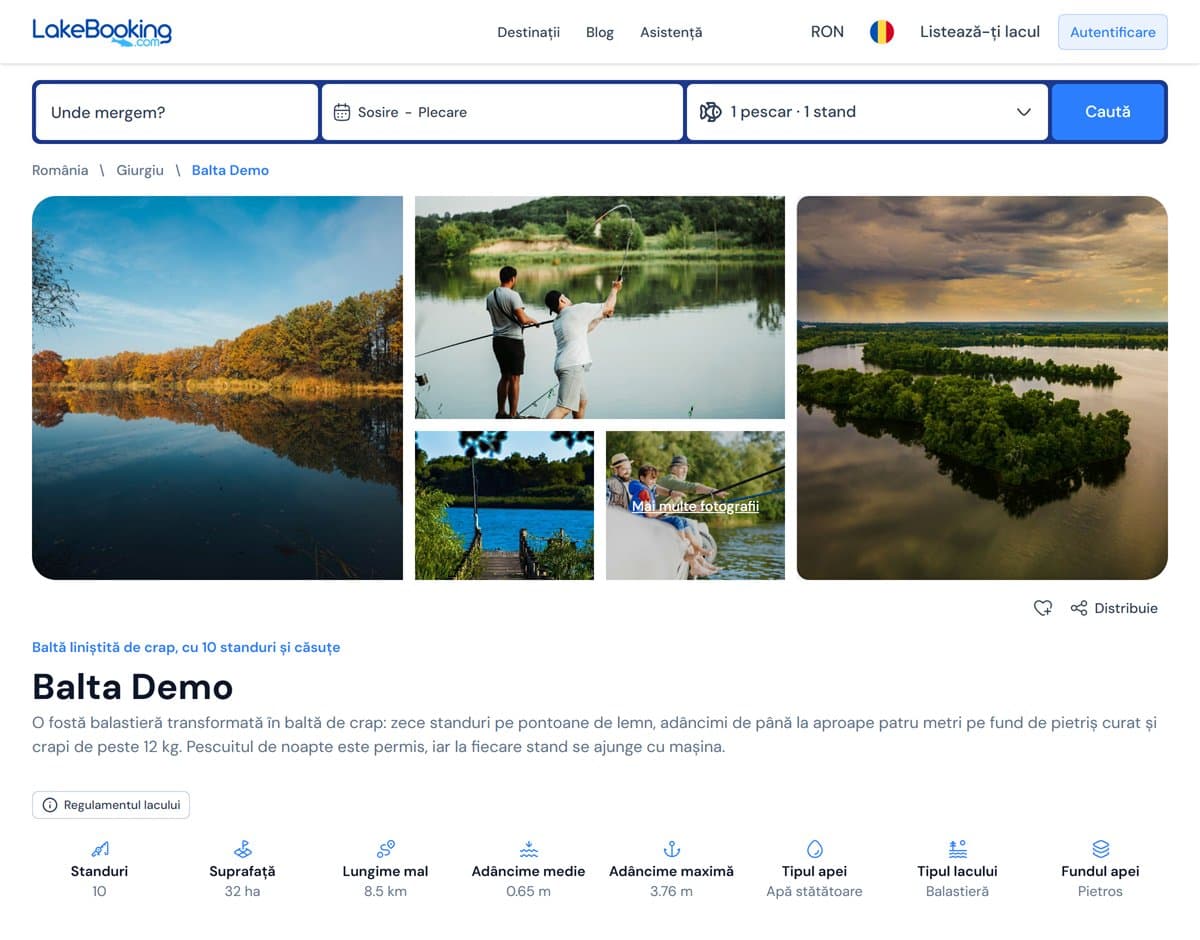Image resolution: width=1200 pixels, height=940 pixels.
Task: Click the Autentificare button
Action: point(1113,32)
